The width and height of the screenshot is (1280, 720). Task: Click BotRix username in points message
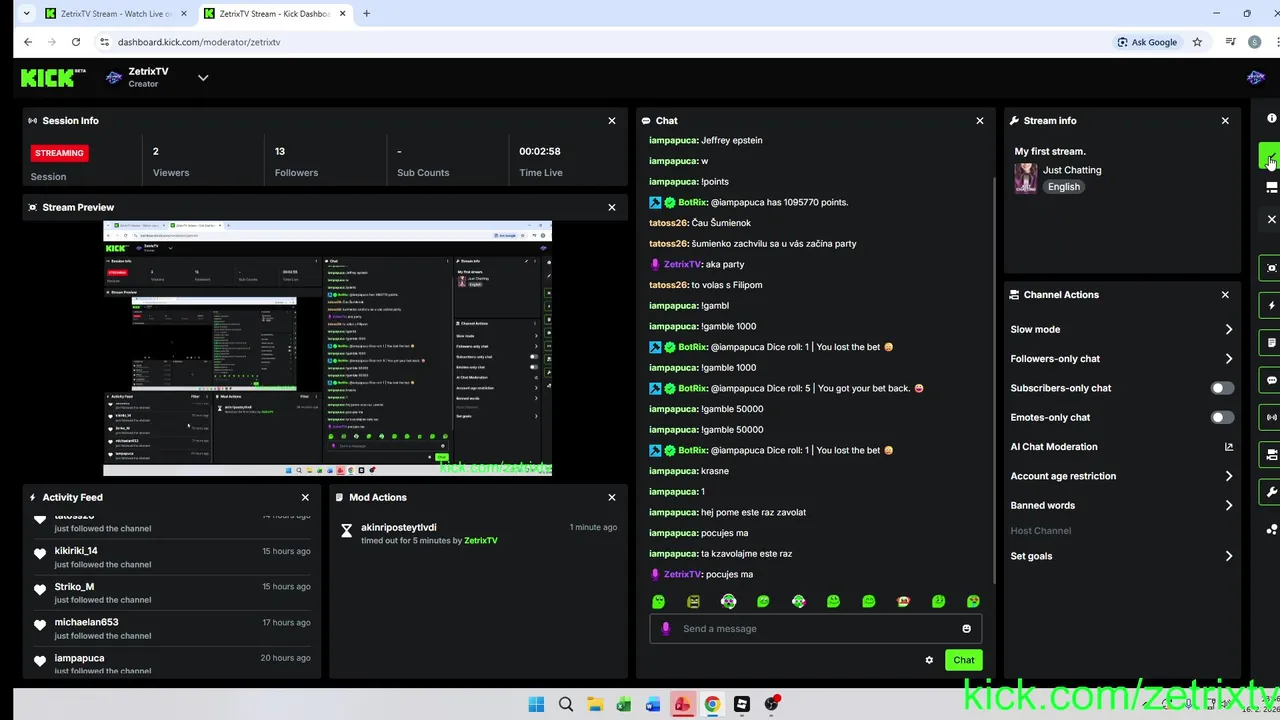tap(692, 202)
